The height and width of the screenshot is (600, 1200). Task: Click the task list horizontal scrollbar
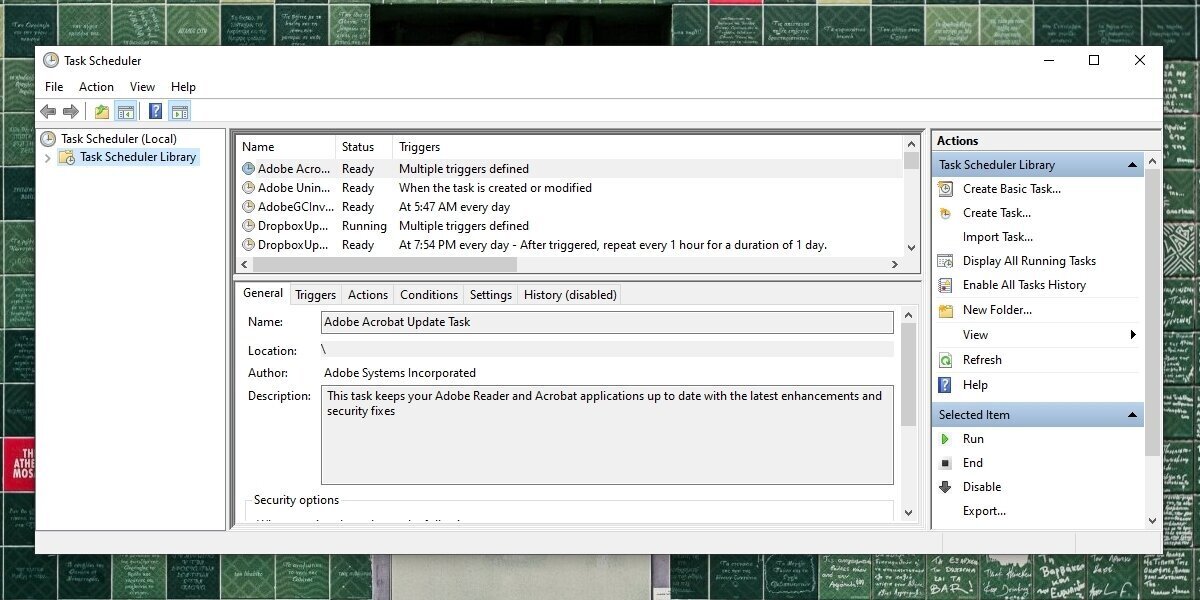(x=385, y=265)
